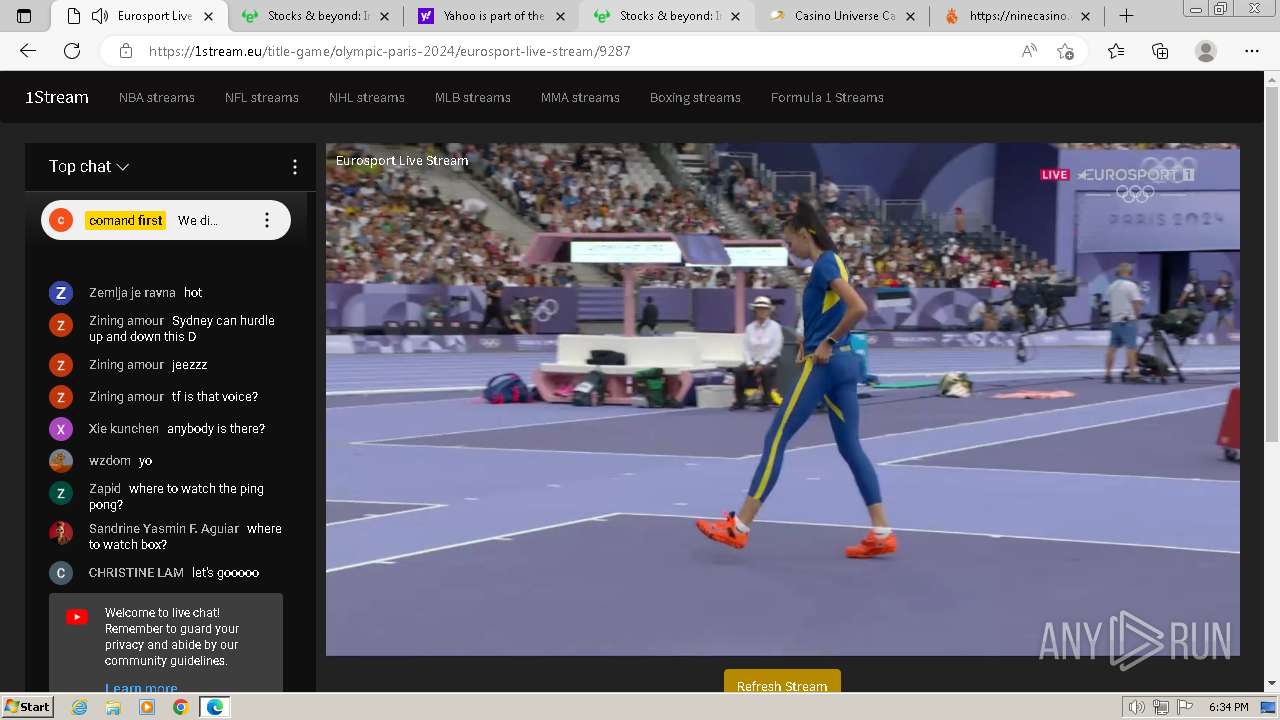Click the Eurosport live video player

click(x=783, y=399)
